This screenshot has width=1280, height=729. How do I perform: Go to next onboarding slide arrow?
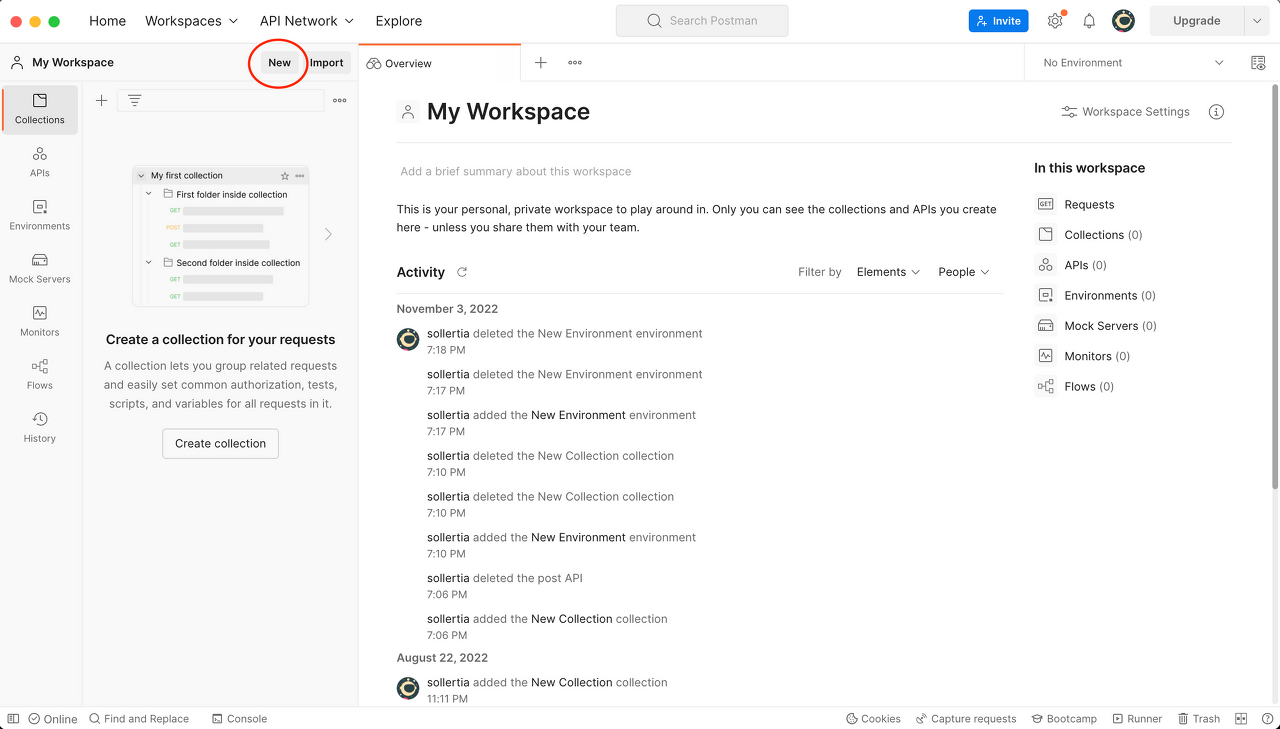[x=328, y=234]
